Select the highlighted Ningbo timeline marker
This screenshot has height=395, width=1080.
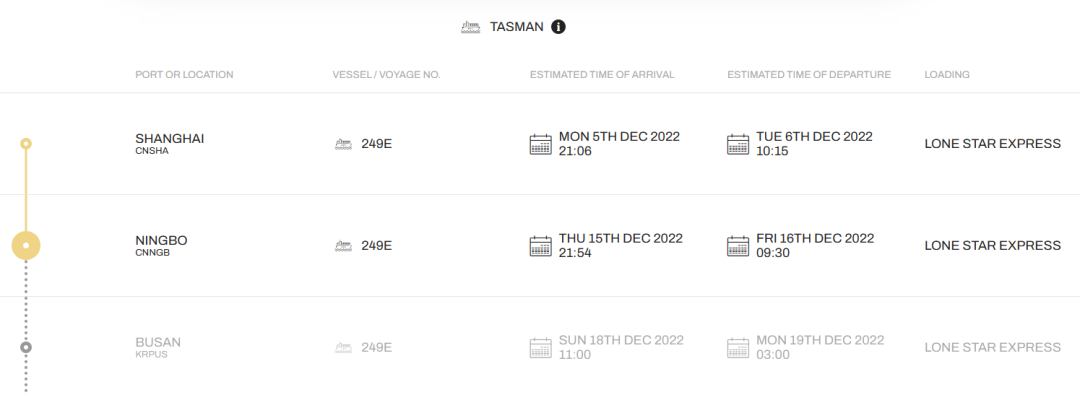[x=26, y=245]
